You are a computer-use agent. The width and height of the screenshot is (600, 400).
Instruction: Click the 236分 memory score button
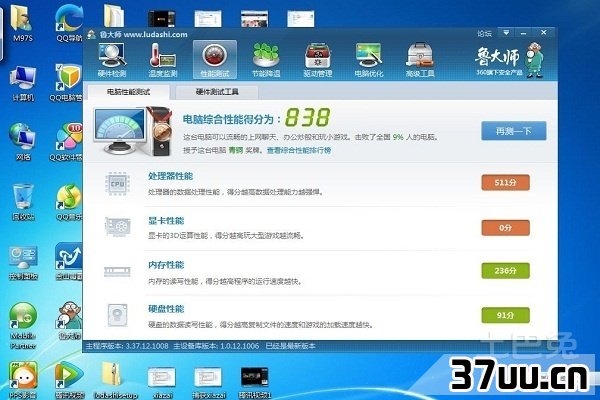click(505, 271)
